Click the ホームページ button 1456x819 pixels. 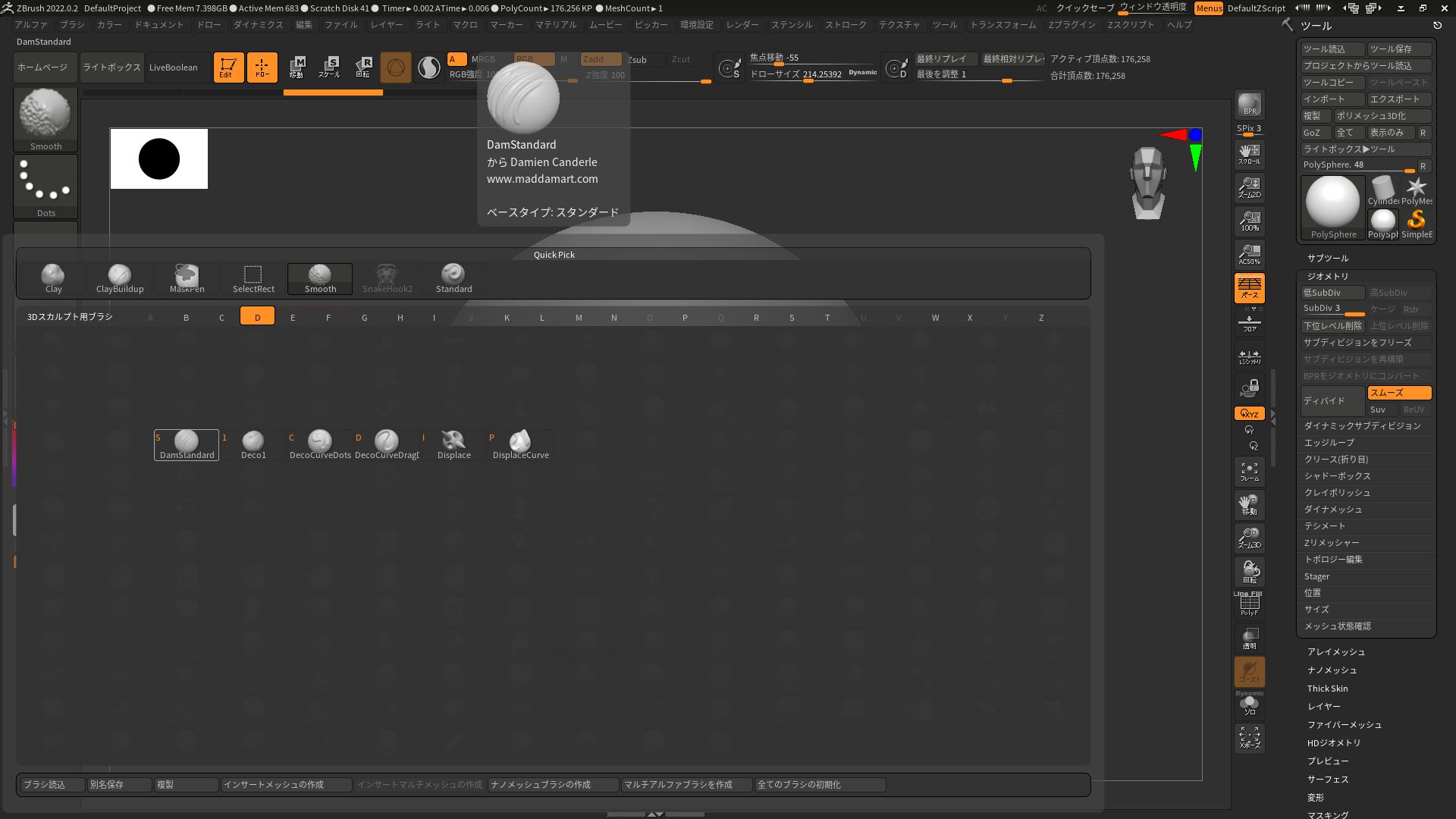point(45,67)
